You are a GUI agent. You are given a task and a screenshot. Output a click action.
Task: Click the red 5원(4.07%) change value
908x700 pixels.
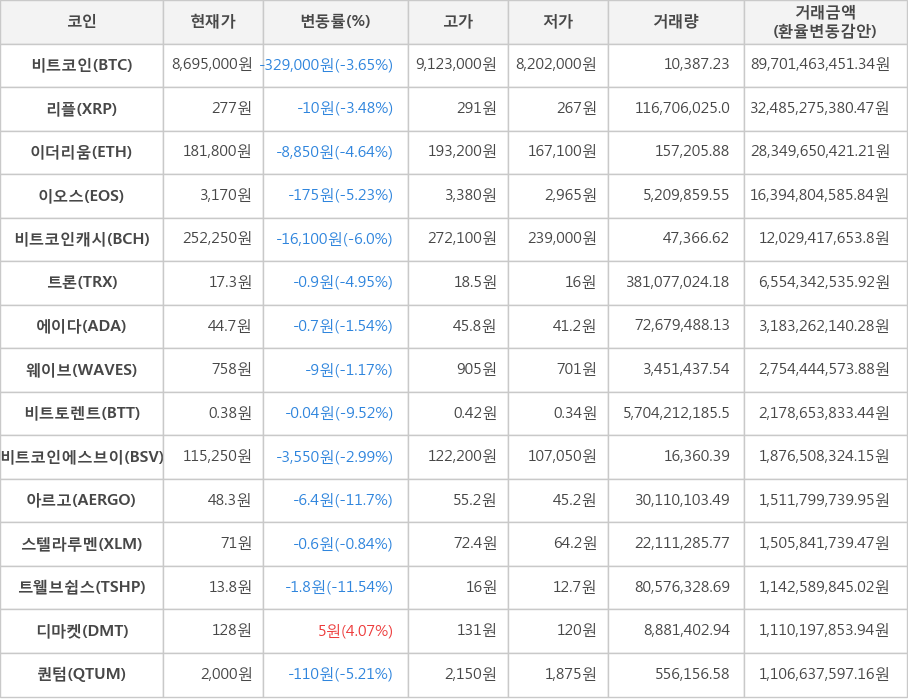355,631
